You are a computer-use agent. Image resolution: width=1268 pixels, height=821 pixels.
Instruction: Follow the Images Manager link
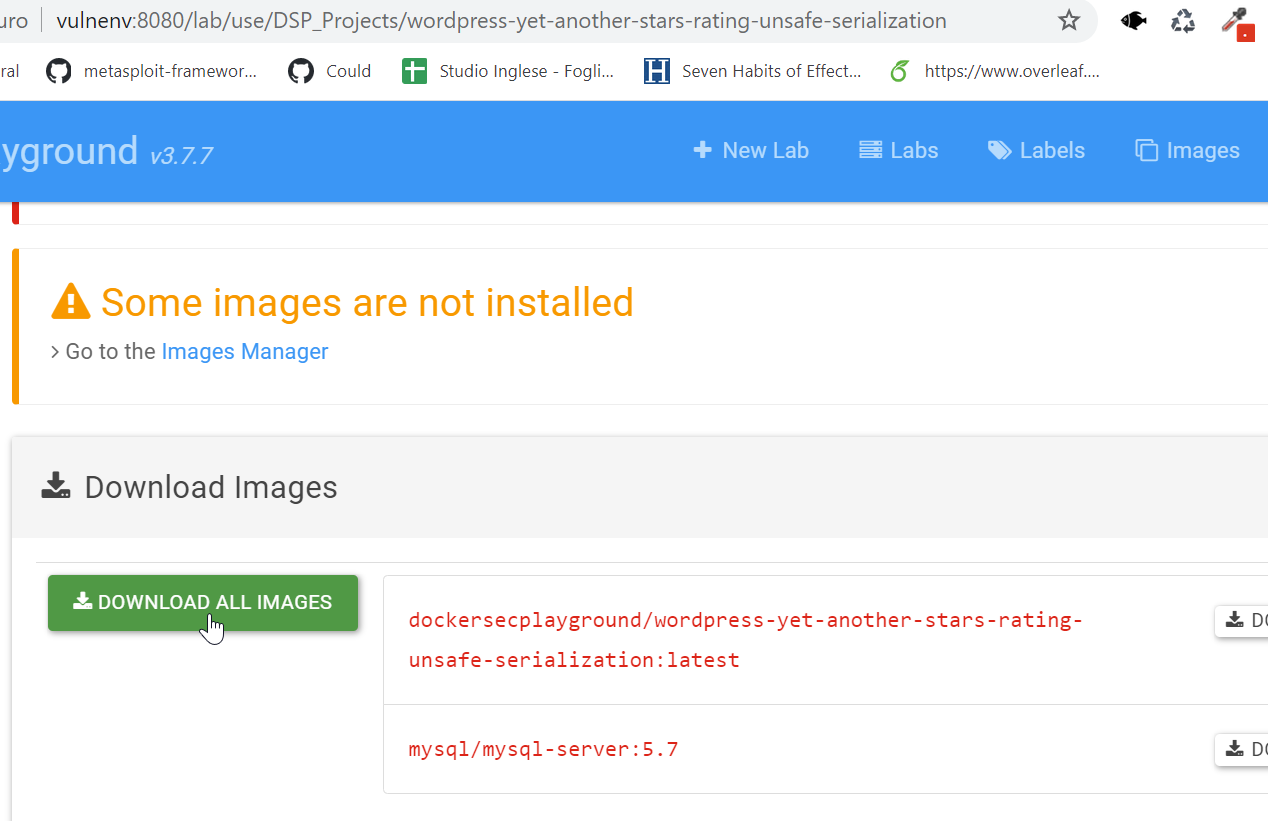[244, 351]
